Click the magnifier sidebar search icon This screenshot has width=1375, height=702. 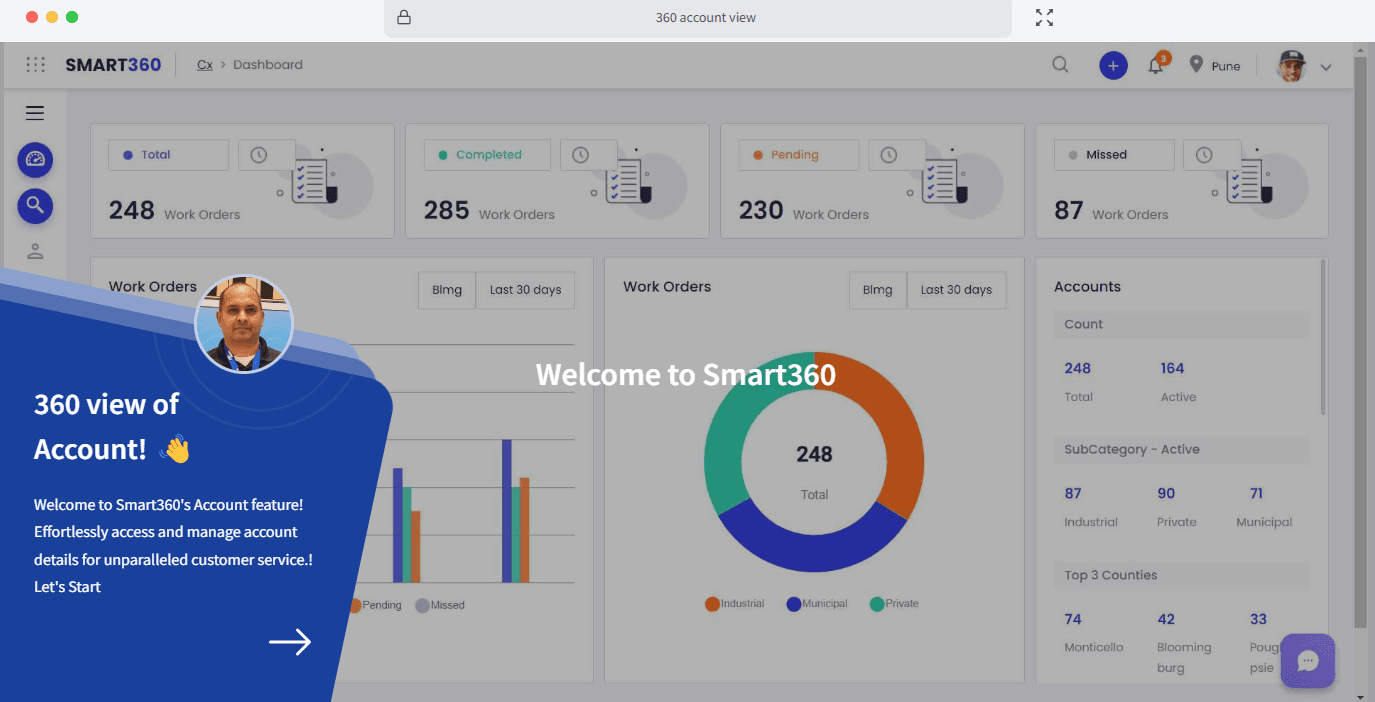tap(35, 205)
